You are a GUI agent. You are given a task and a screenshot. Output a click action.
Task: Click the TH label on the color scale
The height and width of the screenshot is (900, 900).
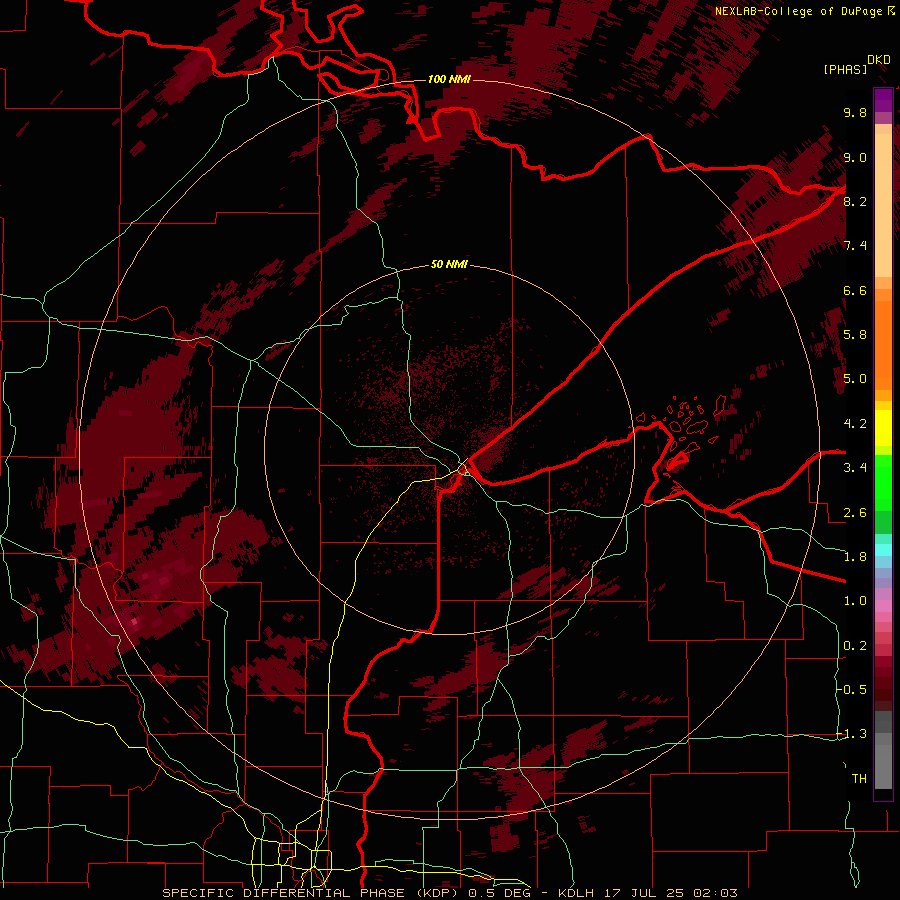(859, 779)
